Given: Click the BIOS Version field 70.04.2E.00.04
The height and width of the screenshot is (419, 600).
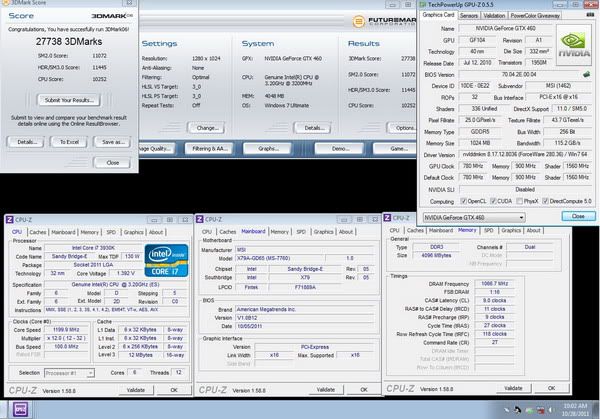Looking at the screenshot, I should (x=519, y=75).
